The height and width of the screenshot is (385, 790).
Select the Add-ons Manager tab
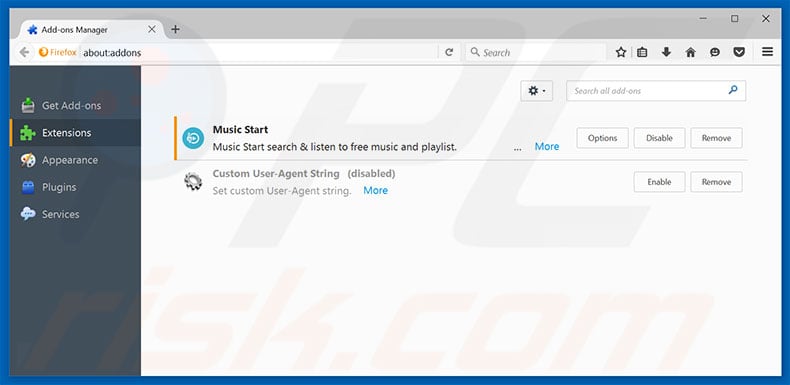[91, 30]
